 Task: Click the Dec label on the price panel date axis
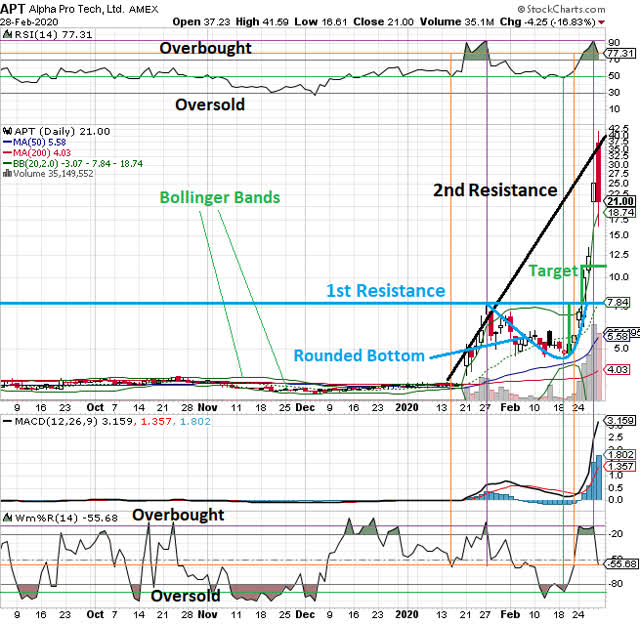click(x=305, y=407)
